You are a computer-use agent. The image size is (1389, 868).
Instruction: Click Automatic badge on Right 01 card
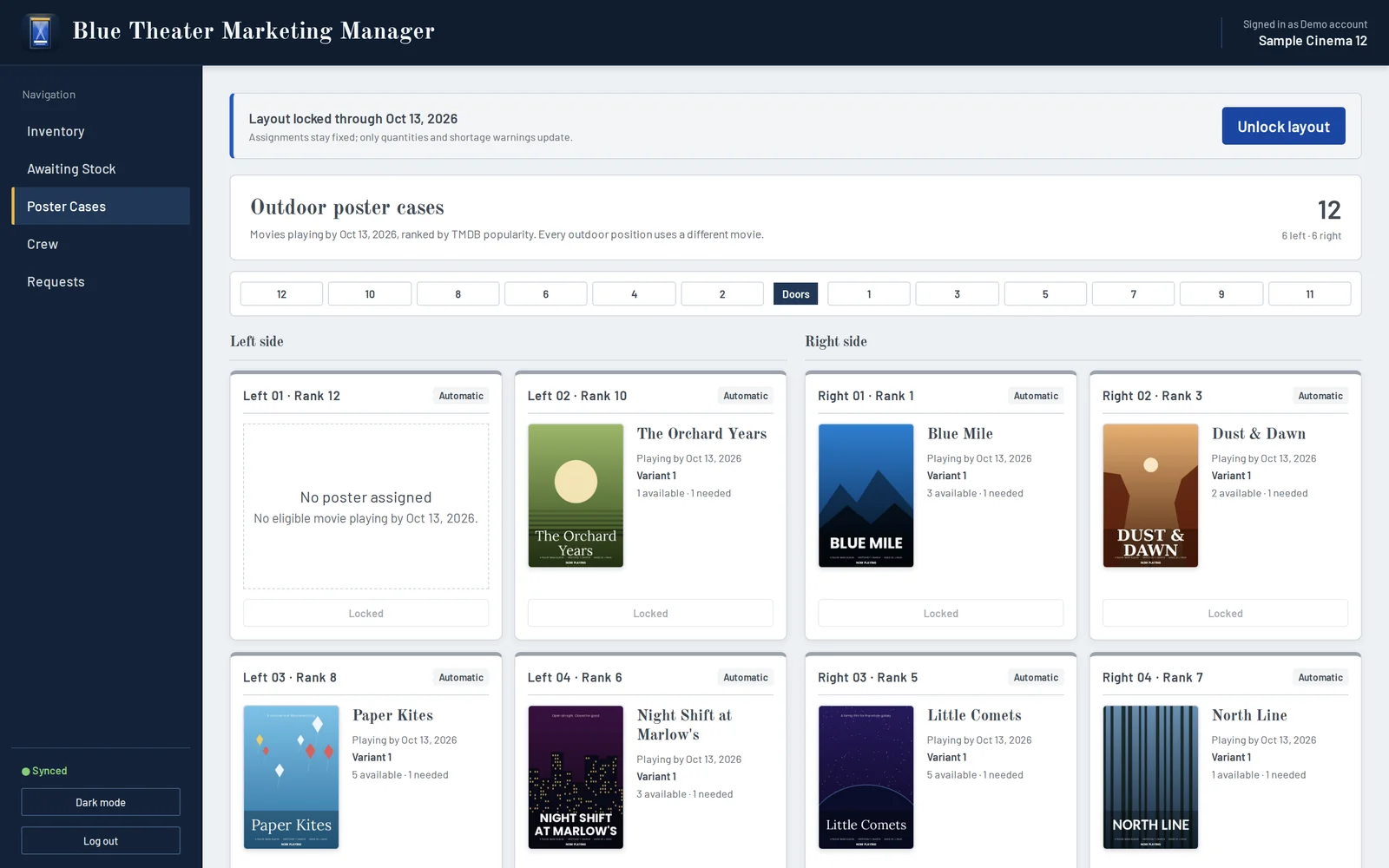click(1036, 396)
